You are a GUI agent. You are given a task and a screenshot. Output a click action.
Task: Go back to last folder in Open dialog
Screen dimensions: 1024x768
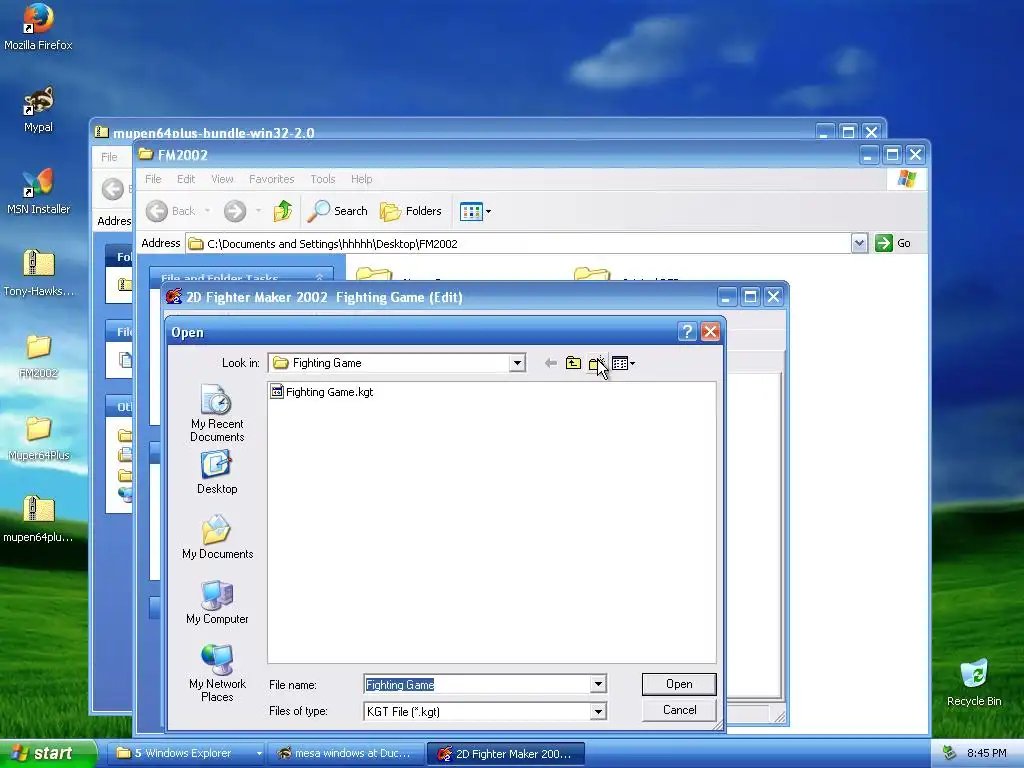[551, 363]
